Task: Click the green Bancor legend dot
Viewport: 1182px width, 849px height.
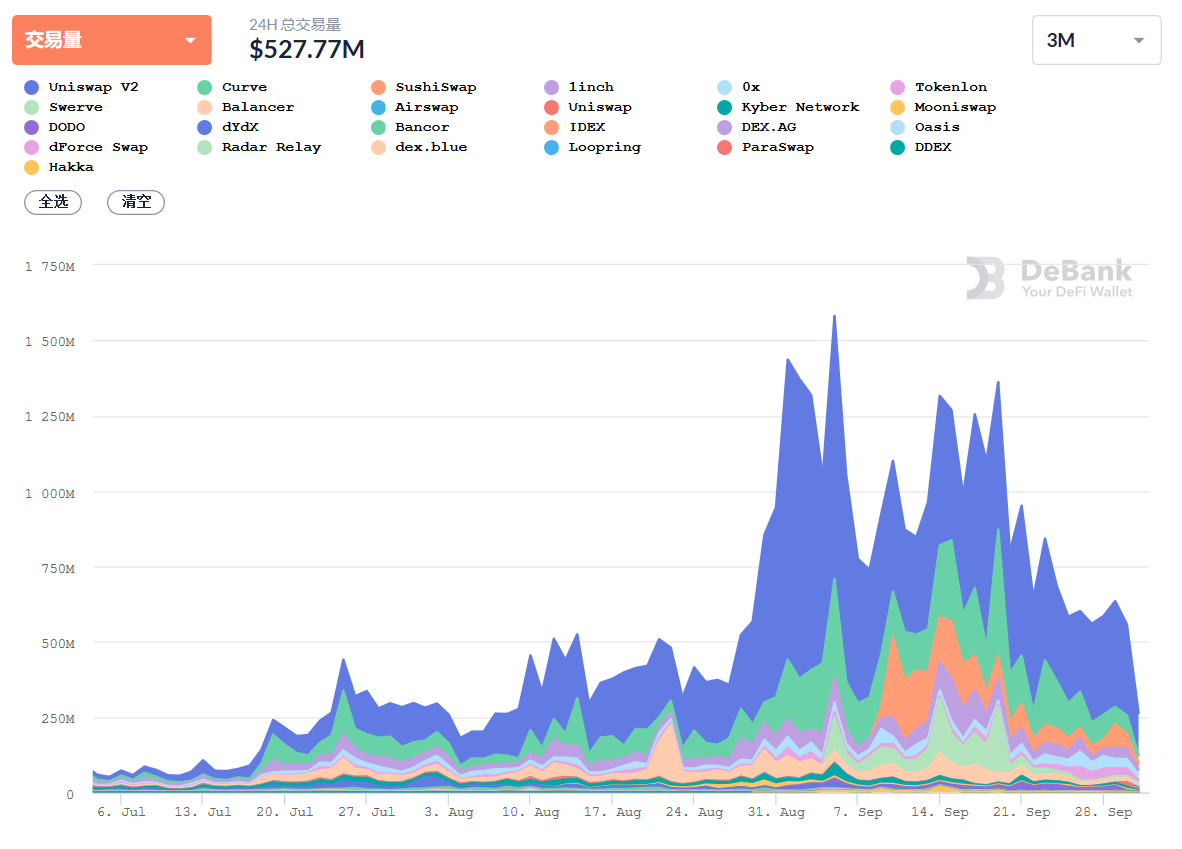Action: (378, 127)
